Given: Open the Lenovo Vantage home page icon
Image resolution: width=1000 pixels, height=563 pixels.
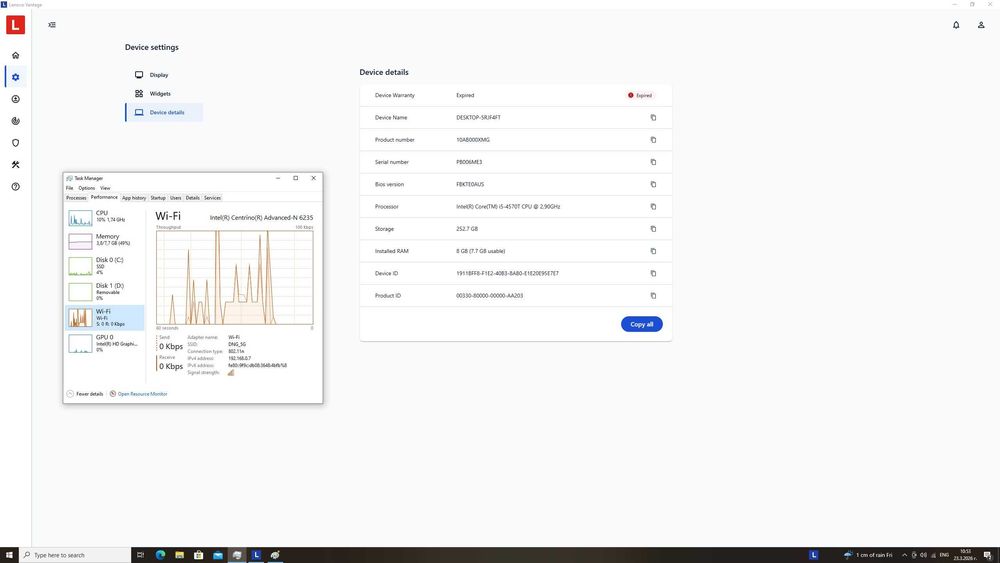Looking at the screenshot, I should click(15, 55).
